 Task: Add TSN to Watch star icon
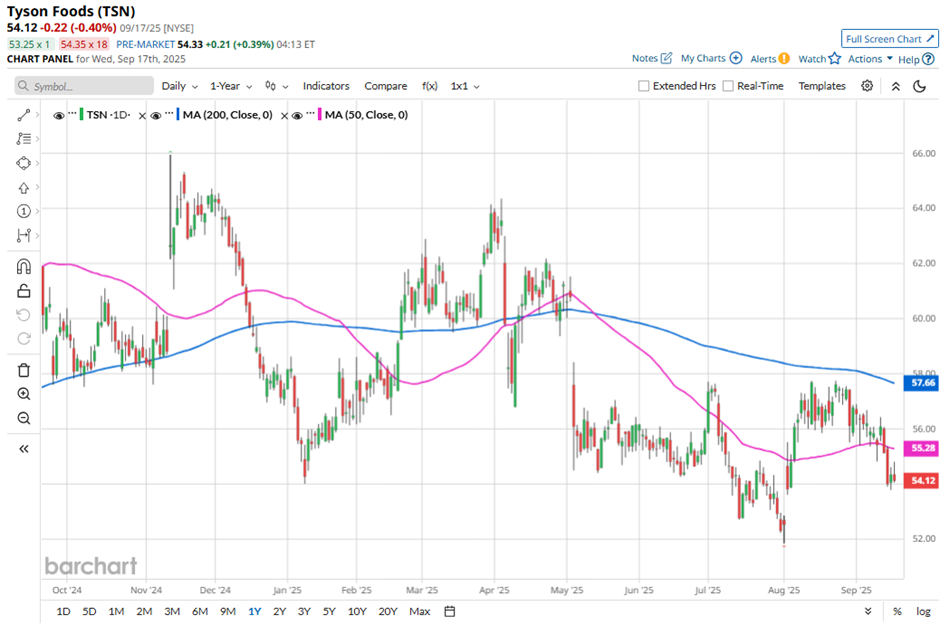pyautogui.click(x=834, y=58)
